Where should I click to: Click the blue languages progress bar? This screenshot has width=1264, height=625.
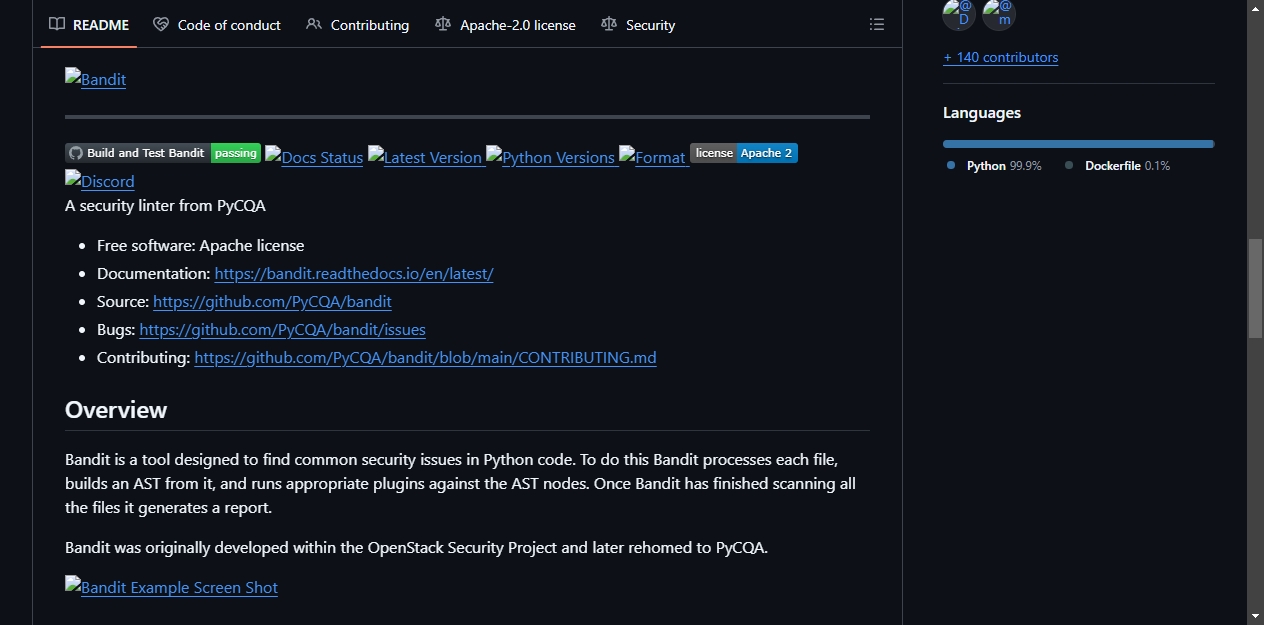(1078, 144)
